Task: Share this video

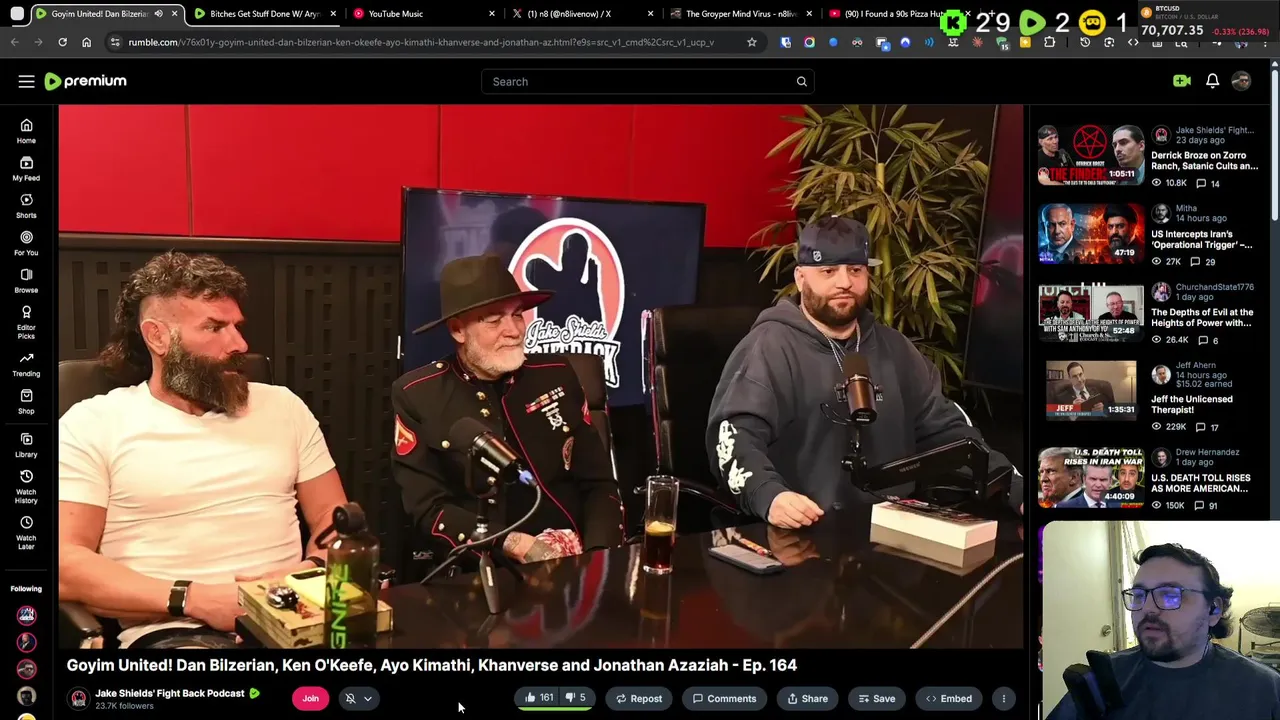Action: 807,699
